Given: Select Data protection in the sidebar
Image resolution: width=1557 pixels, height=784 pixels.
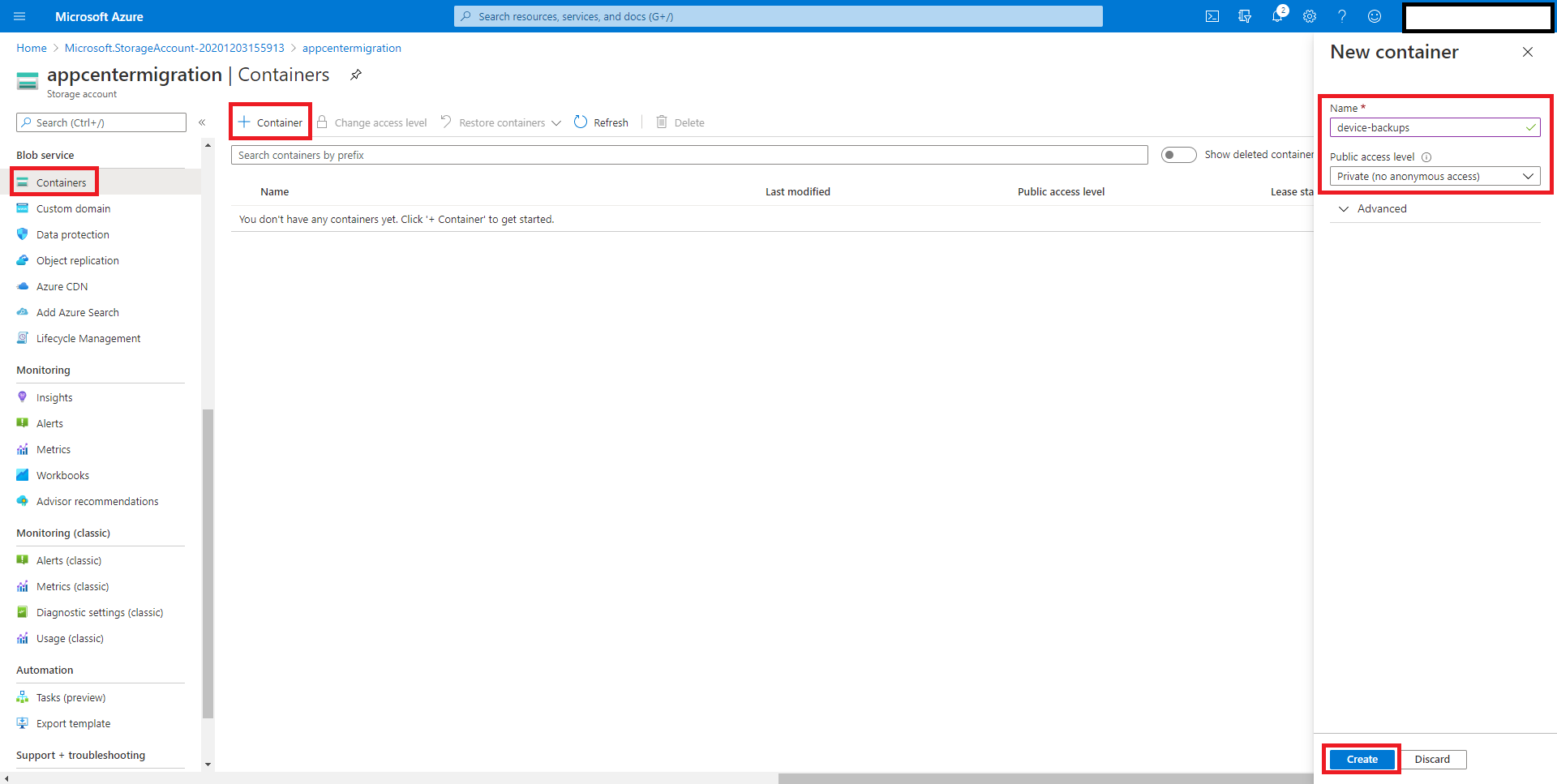Looking at the screenshot, I should tap(72, 235).
